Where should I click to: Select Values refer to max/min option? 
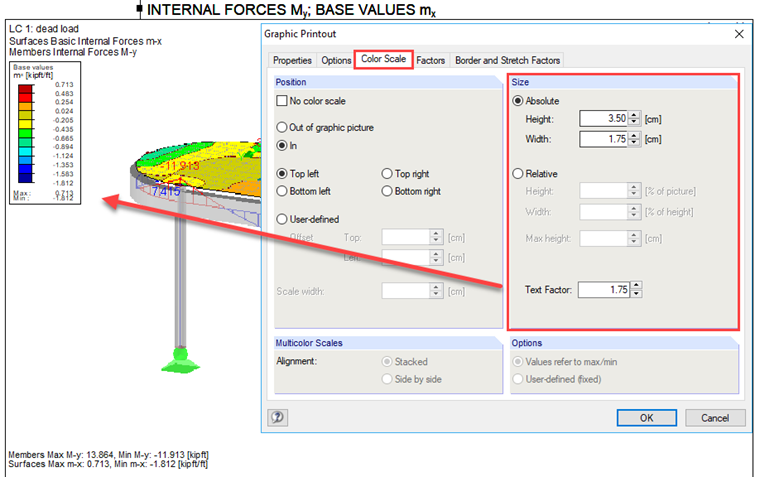(518, 362)
